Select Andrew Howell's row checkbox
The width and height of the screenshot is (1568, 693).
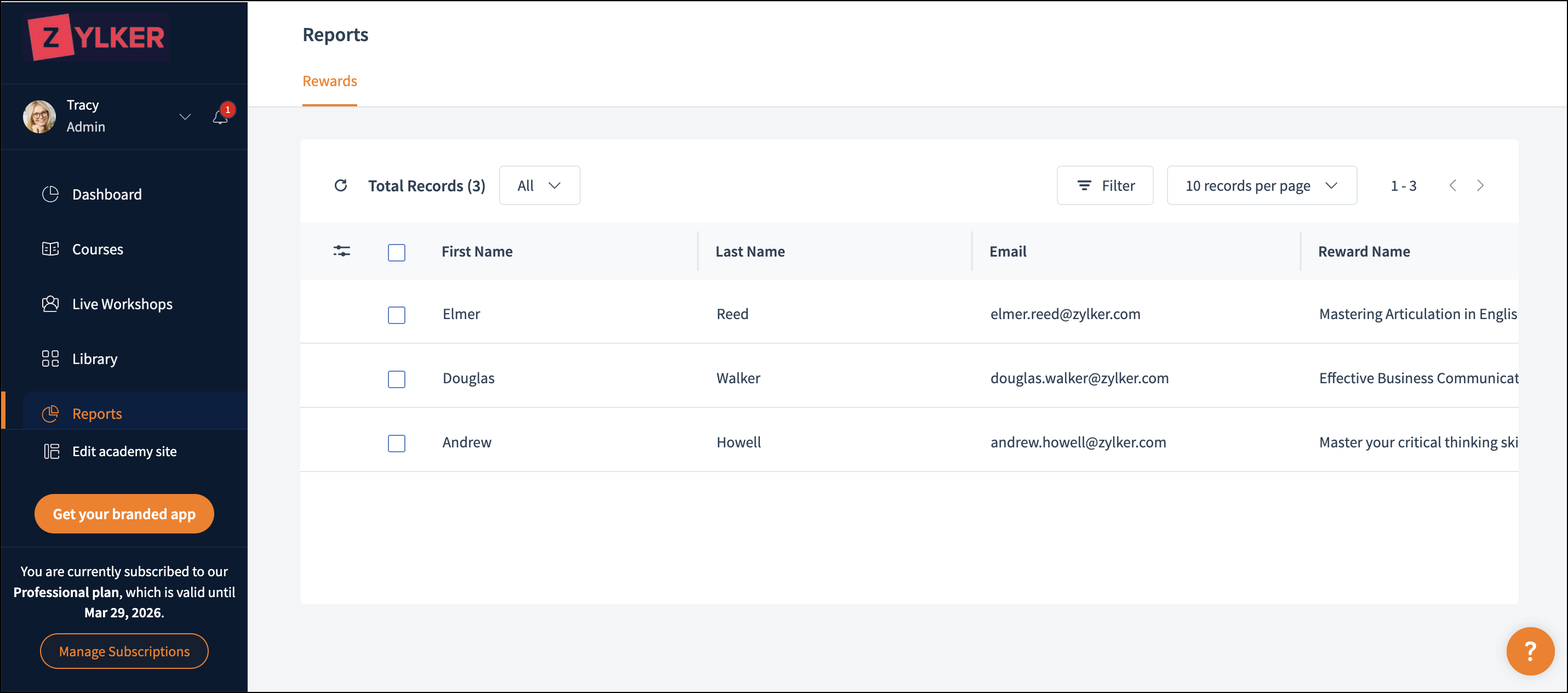coord(396,442)
